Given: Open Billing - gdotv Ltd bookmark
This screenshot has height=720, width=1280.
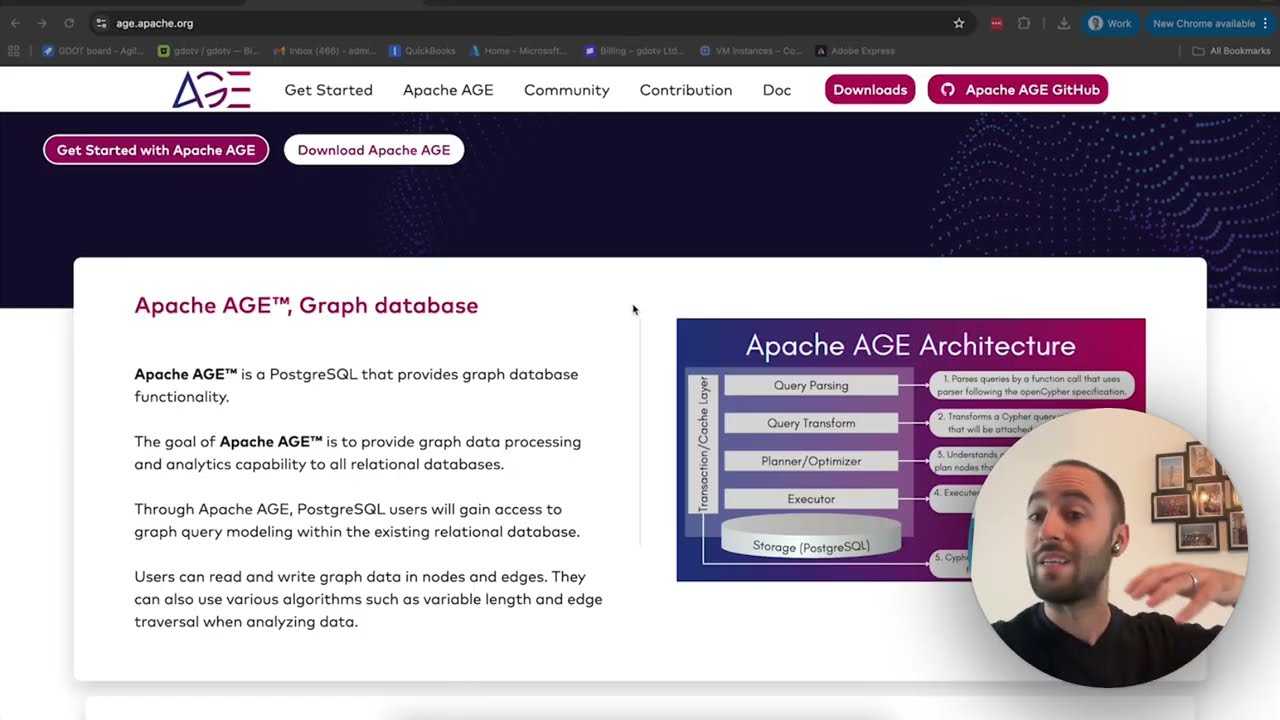Looking at the screenshot, I should pos(634,51).
